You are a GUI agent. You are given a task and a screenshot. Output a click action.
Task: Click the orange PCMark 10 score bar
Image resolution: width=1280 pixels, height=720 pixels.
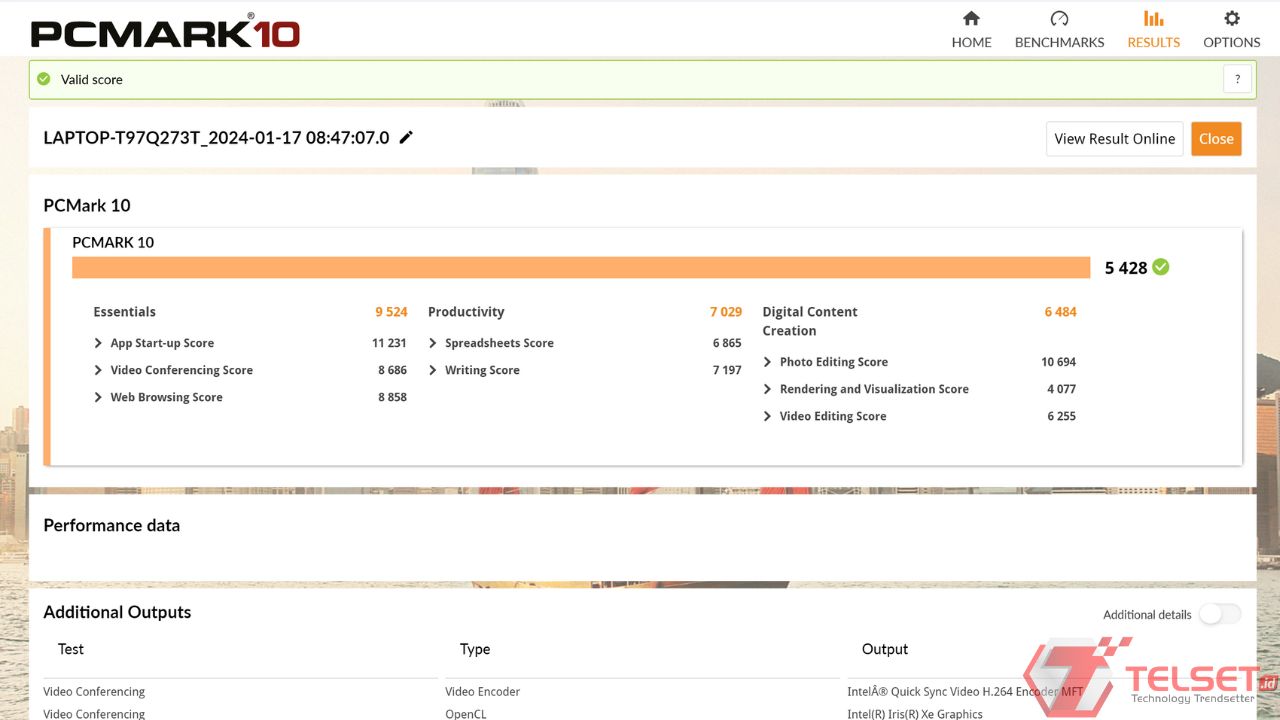pos(580,267)
